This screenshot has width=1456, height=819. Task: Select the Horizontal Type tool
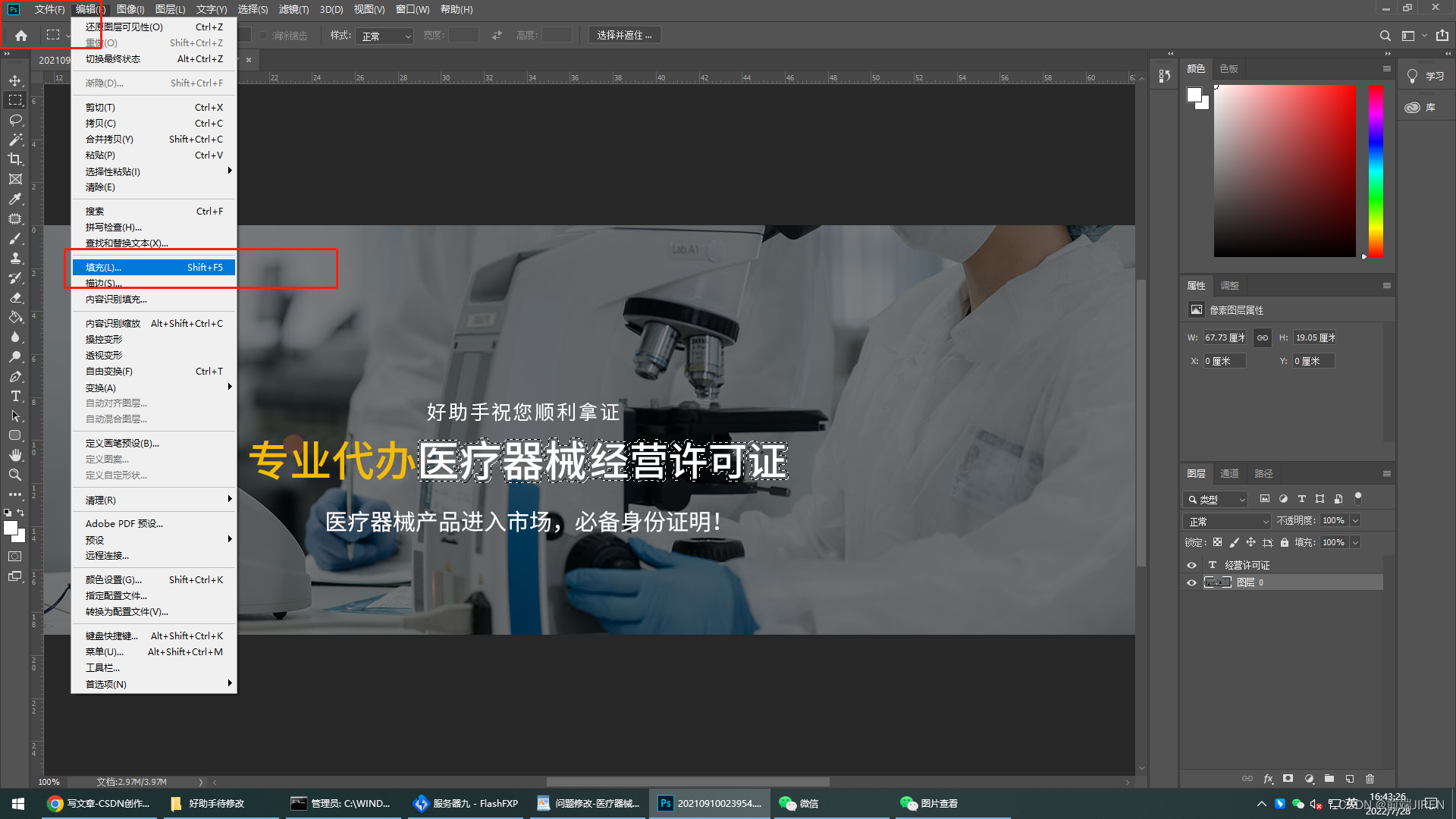(15, 396)
